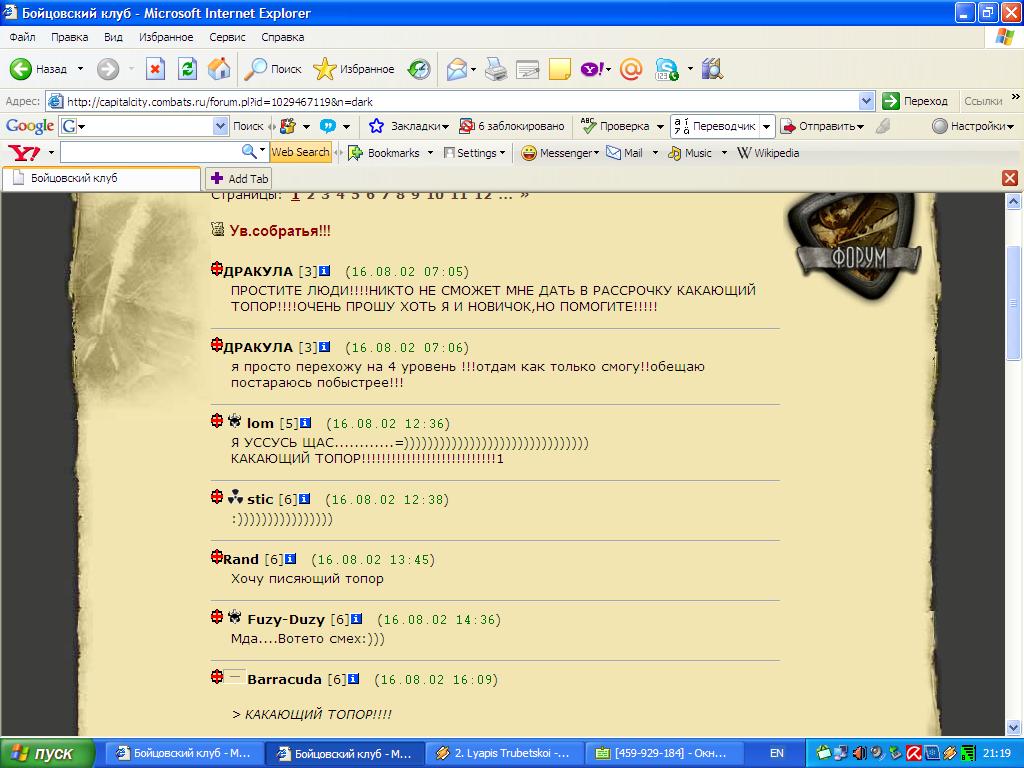Click the Переход go button
Image resolution: width=1024 pixels, height=768 pixels.
point(915,101)
